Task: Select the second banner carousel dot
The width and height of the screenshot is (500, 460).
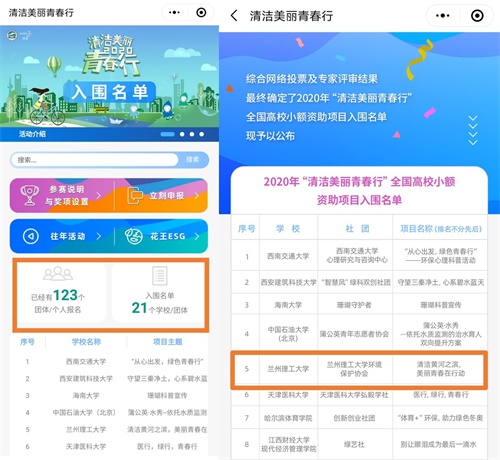Action: click(182, 134)
